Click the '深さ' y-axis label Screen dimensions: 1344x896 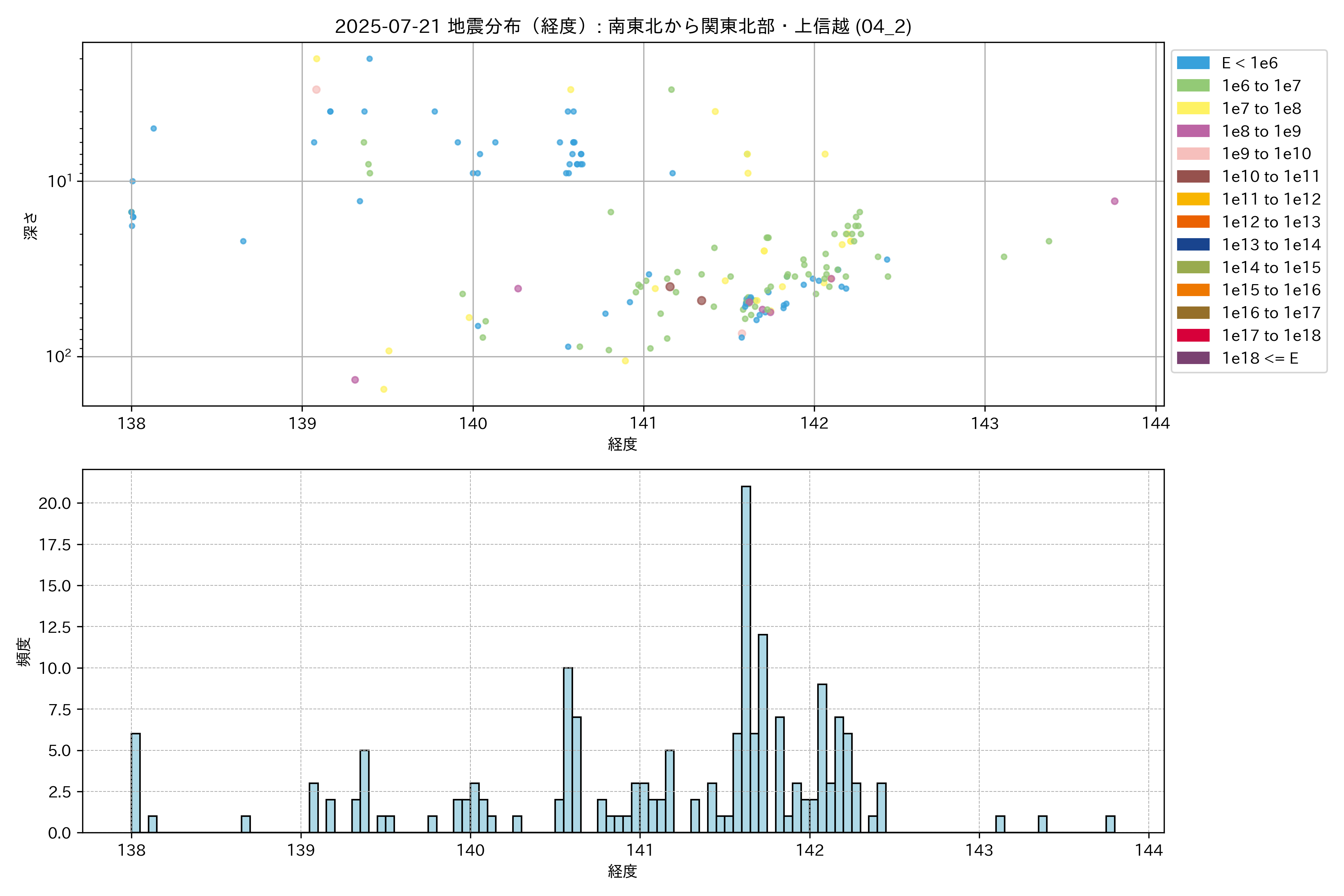[x=30, y=226]
